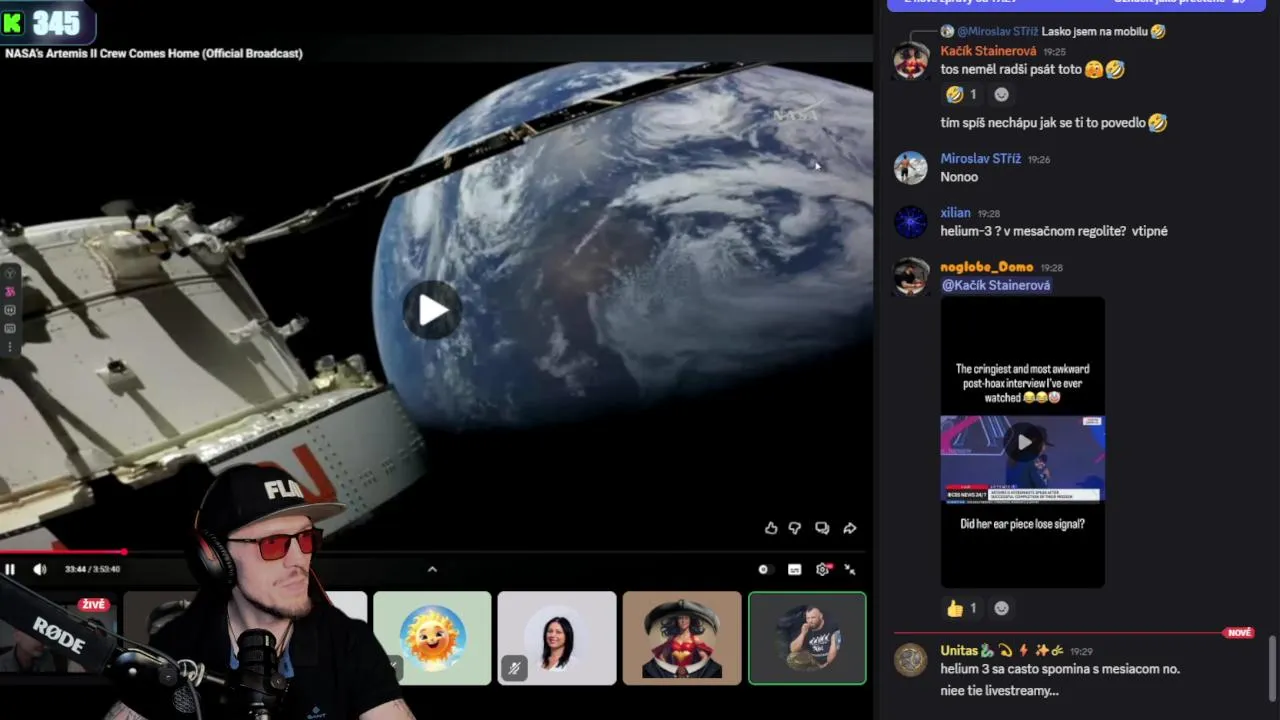Select the wonder woman avatar participant tile
1280x720 pixels.
point(682,638)
